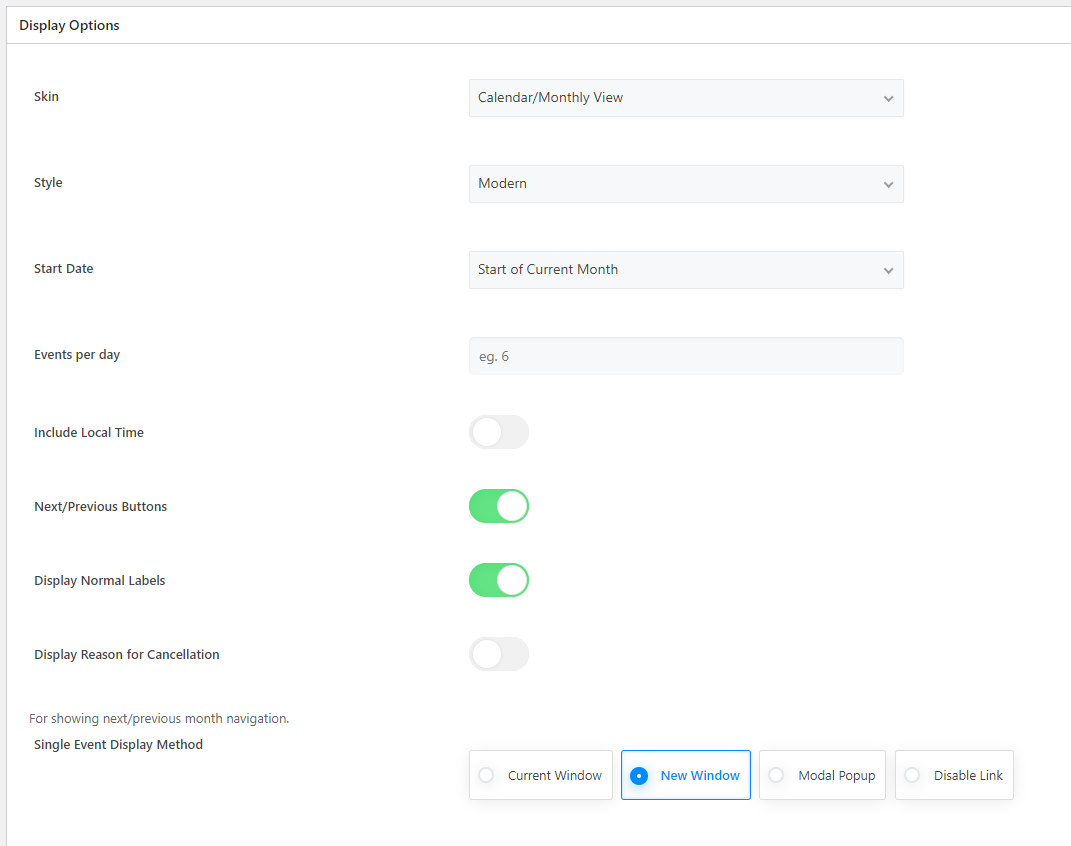The width and height of the screenshot is (1071, 846).
Task: Click the Single Event Display Method label
Action: click(x=118, y=744)
